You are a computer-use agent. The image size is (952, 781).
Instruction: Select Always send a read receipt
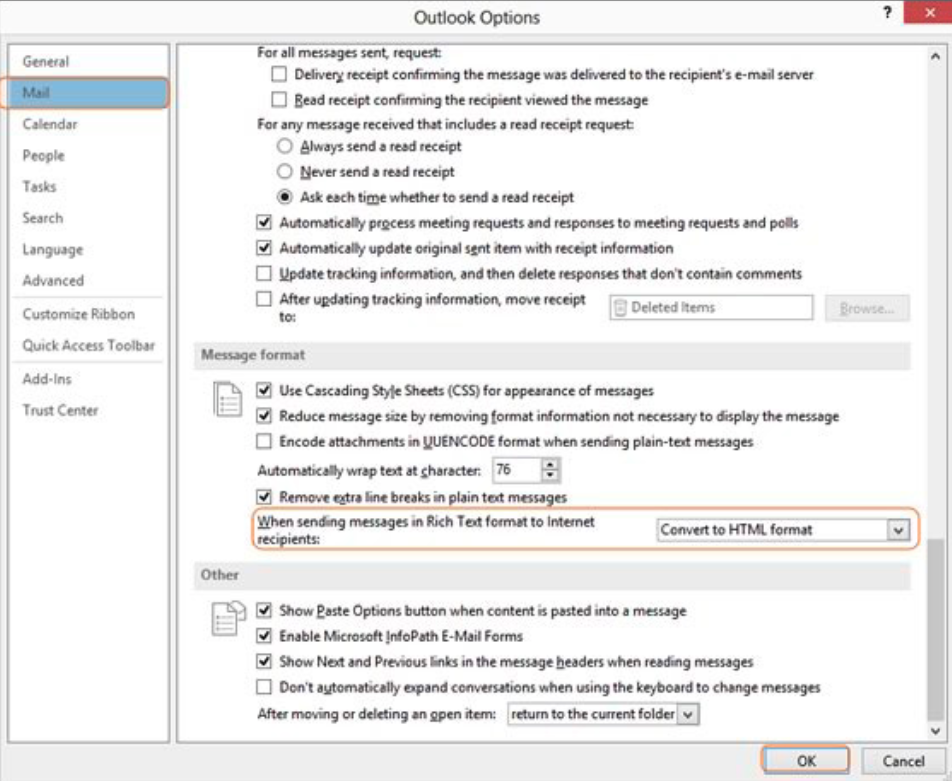coord(285,146)
